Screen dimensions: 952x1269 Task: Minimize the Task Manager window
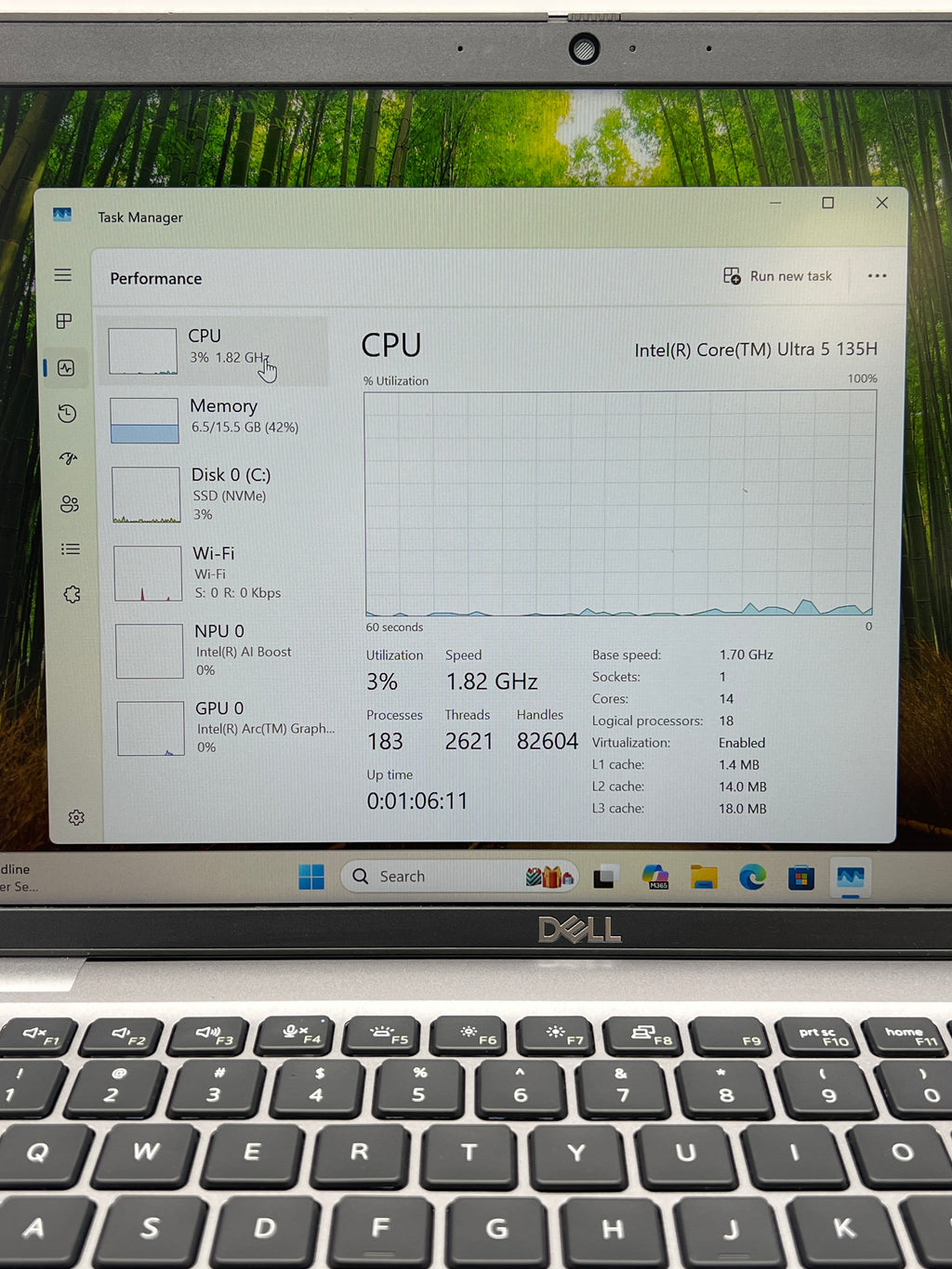pos(775,202)
